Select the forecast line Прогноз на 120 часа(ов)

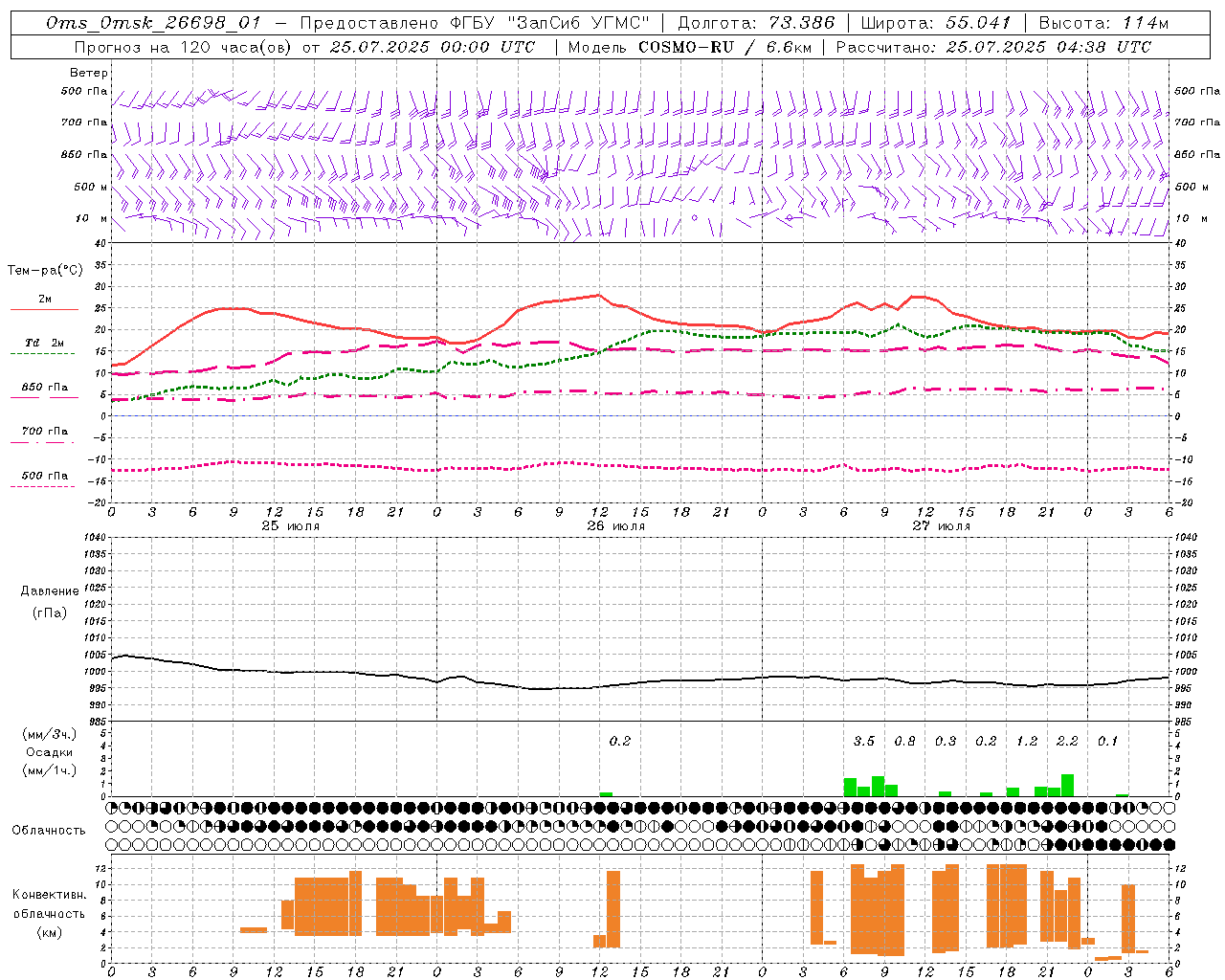click(x=184, y=47)
